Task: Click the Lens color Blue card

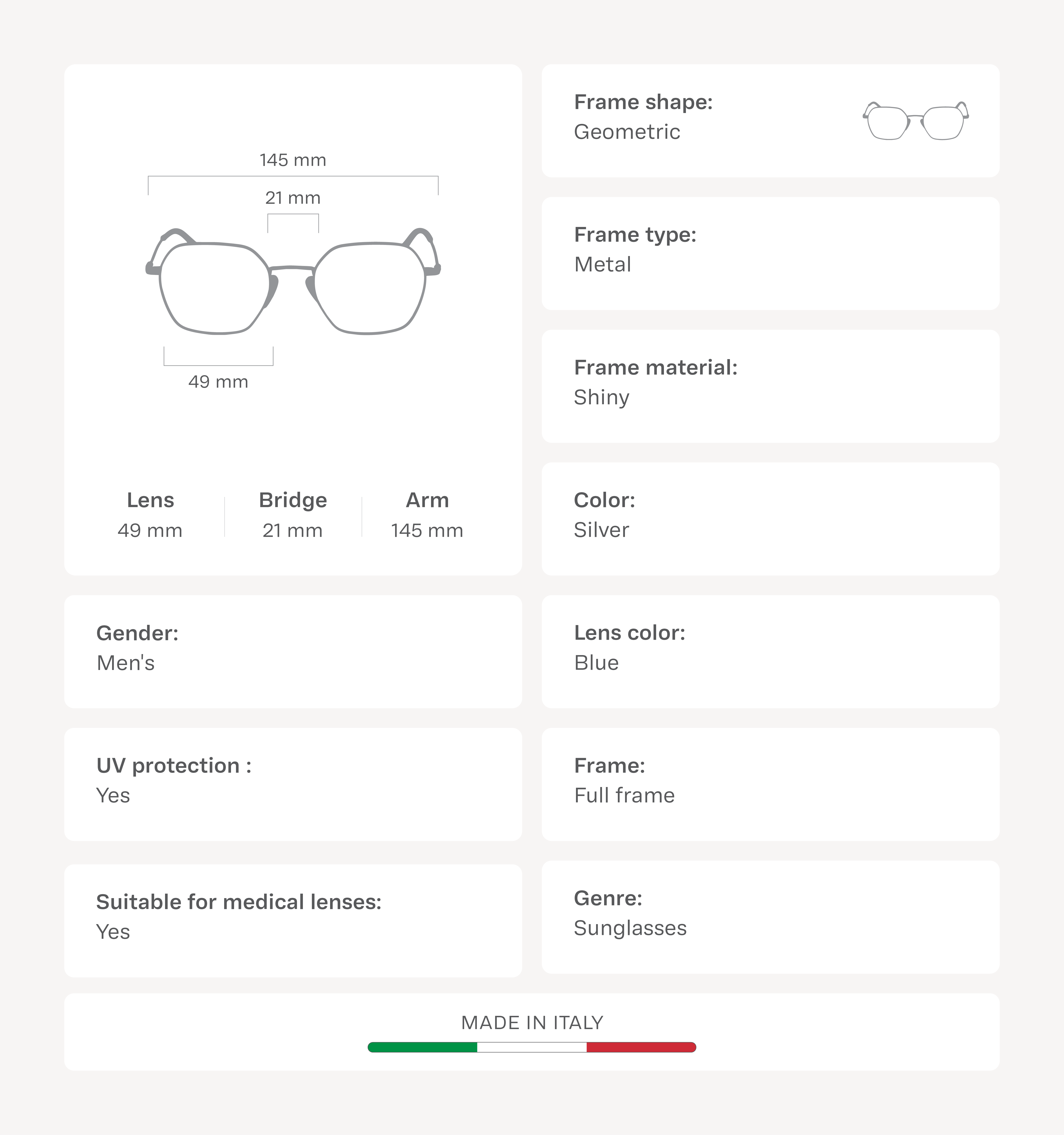Action: pyautogui.click(x=770, y=652)
